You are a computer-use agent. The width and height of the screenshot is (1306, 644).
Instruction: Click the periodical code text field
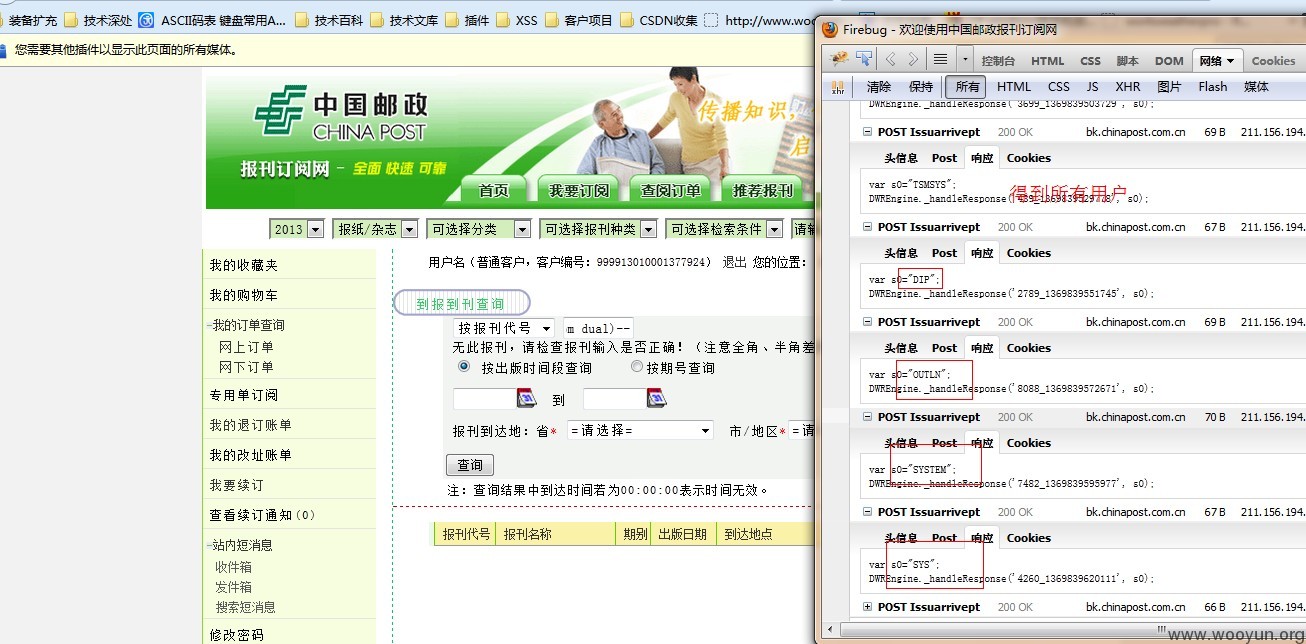(x=597, y=328)
